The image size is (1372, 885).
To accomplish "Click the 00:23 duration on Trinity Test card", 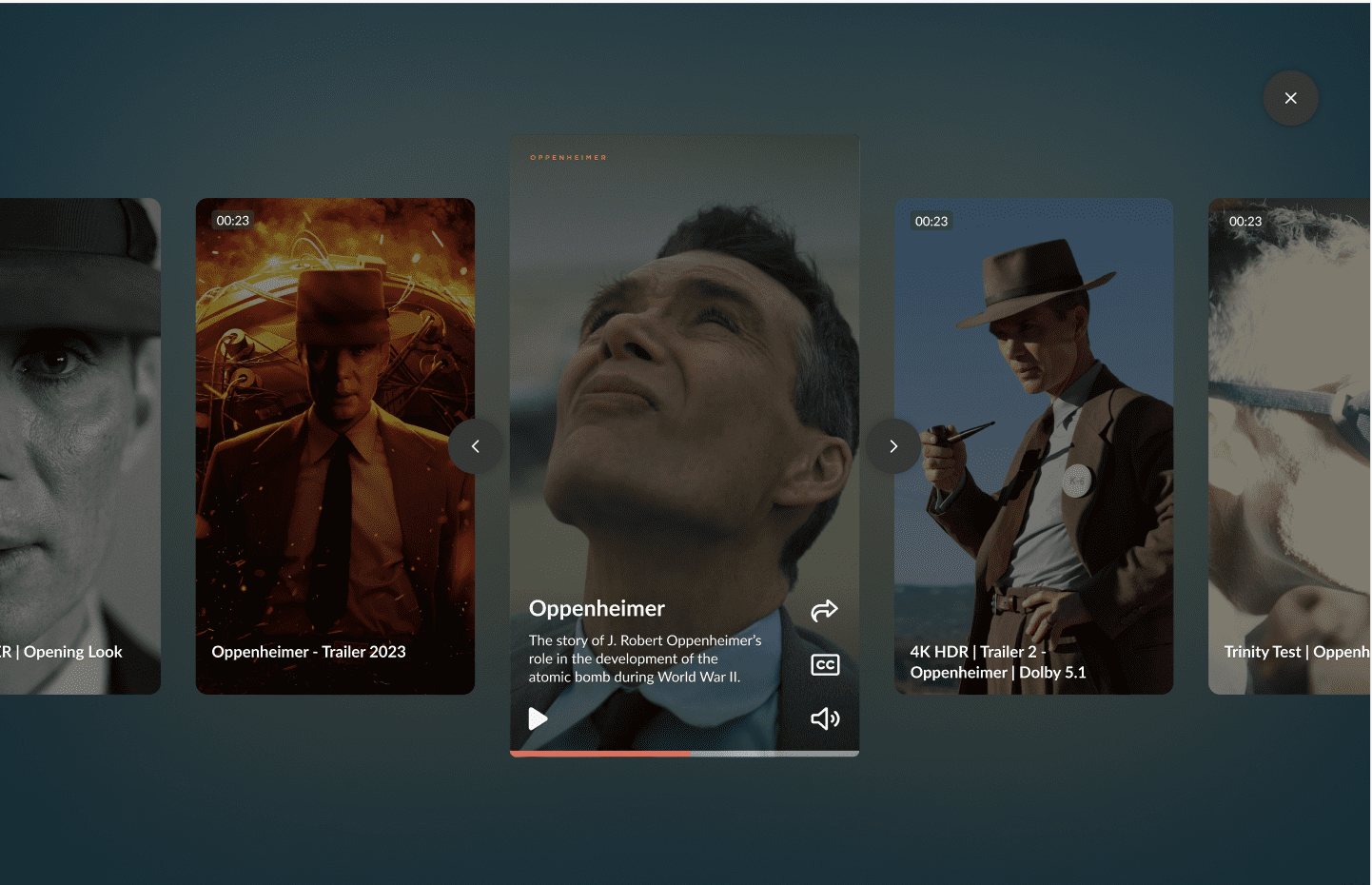I will tap(1245, 222).
